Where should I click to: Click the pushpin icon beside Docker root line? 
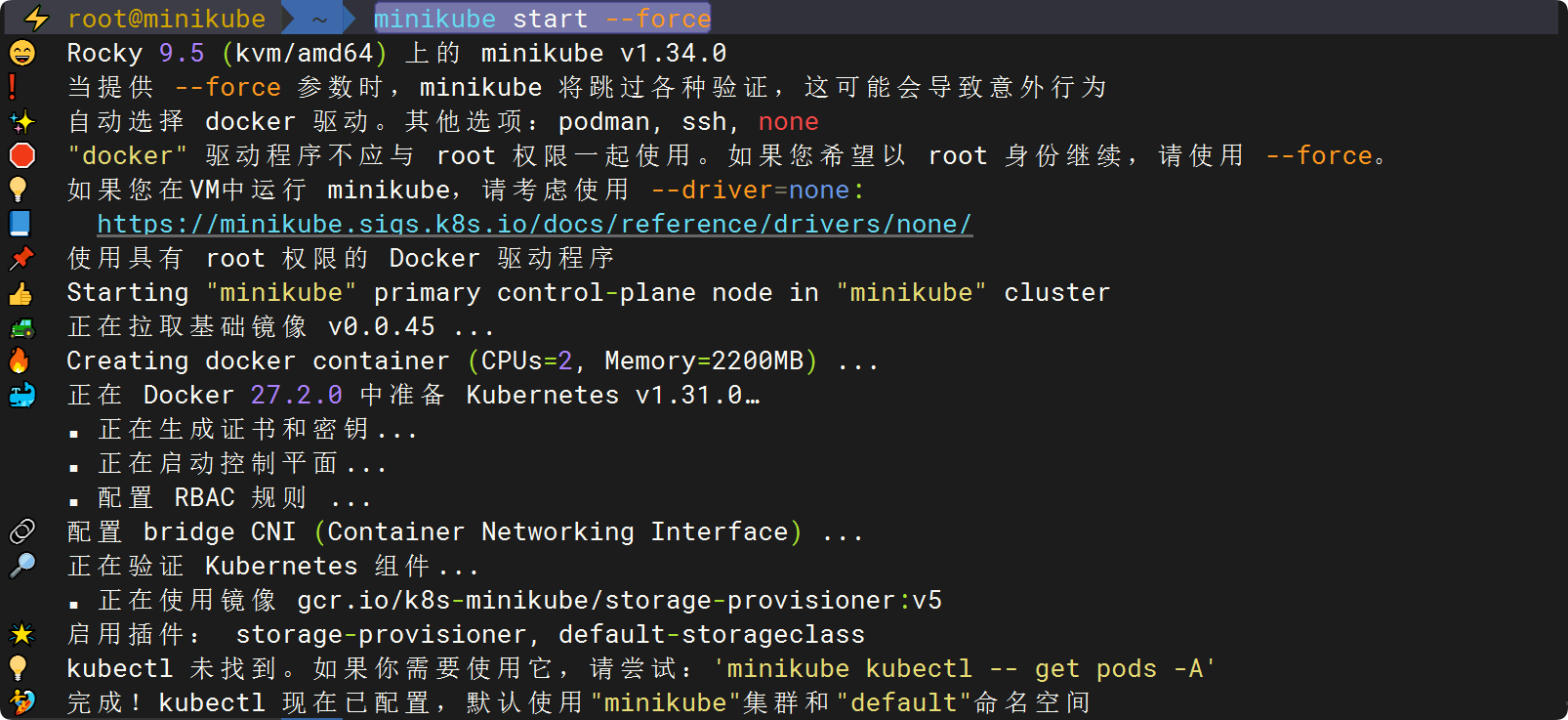pyautogui.click(x=21, y=258)
